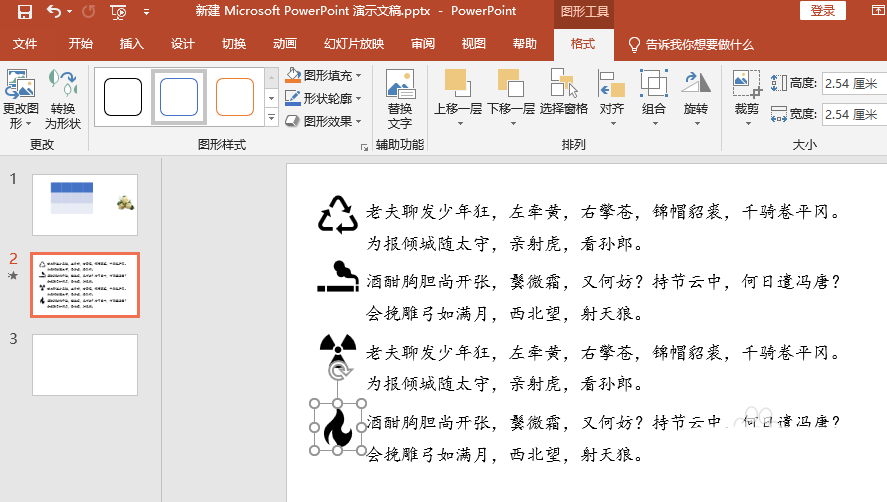Open the 裁剪 crop dropdown arrow
Image resolution: width=887 pixels, height=502 pixels.
click(748, 123)
